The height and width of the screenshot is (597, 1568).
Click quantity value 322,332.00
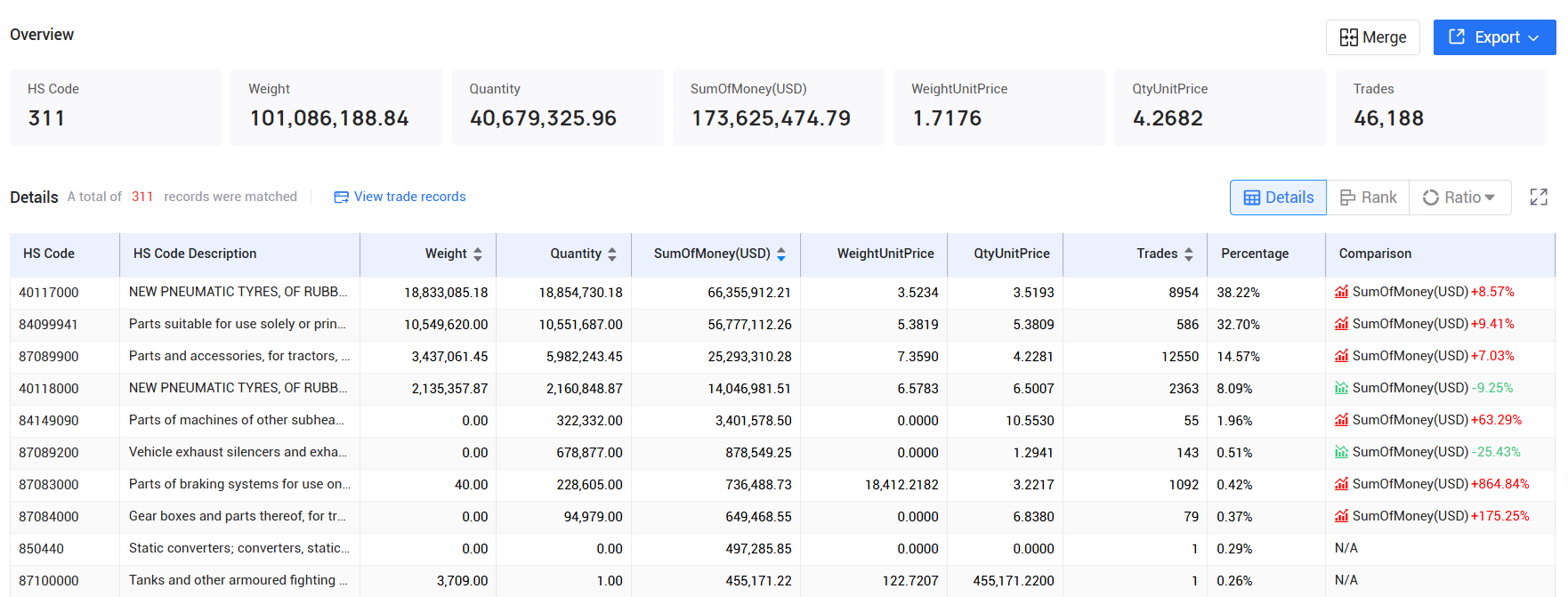[589, 421]
